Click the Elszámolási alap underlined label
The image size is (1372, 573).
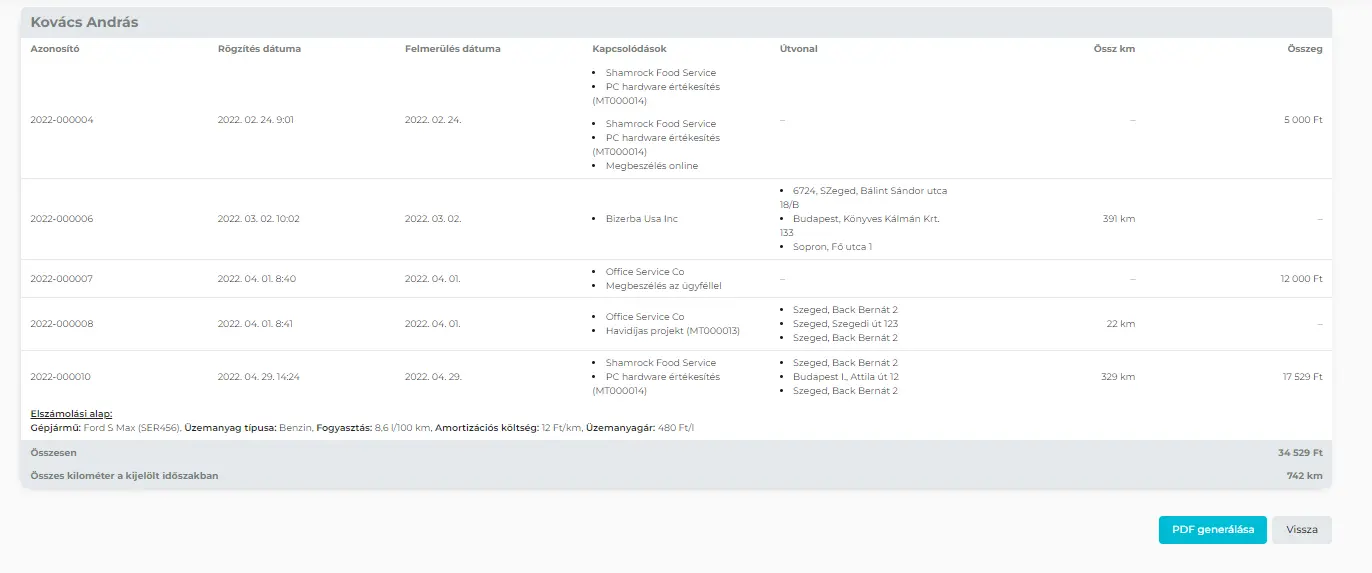pyautogui.click(x=71, y=413)
